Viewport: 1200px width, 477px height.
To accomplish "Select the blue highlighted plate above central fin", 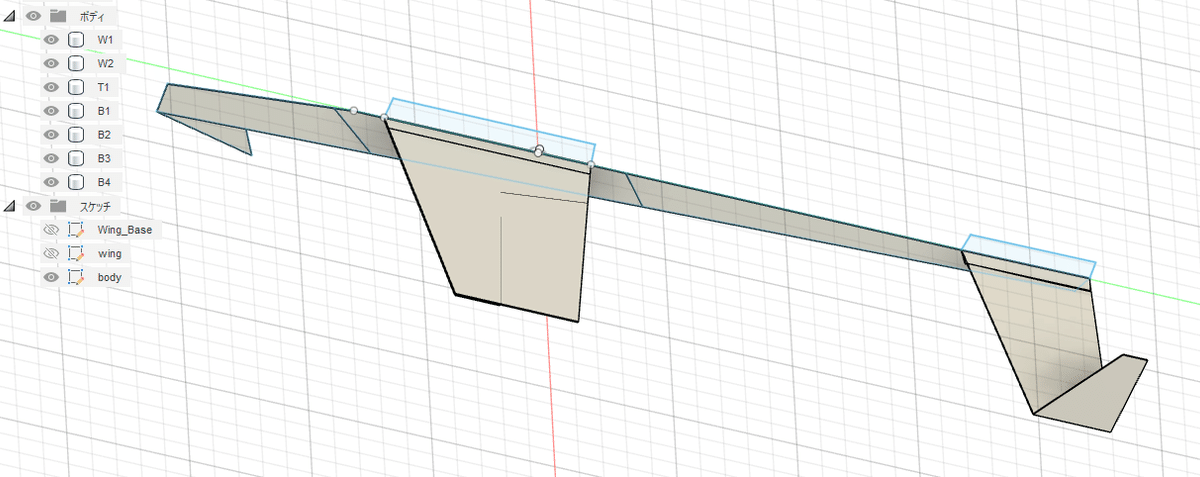I will [490, 130].
